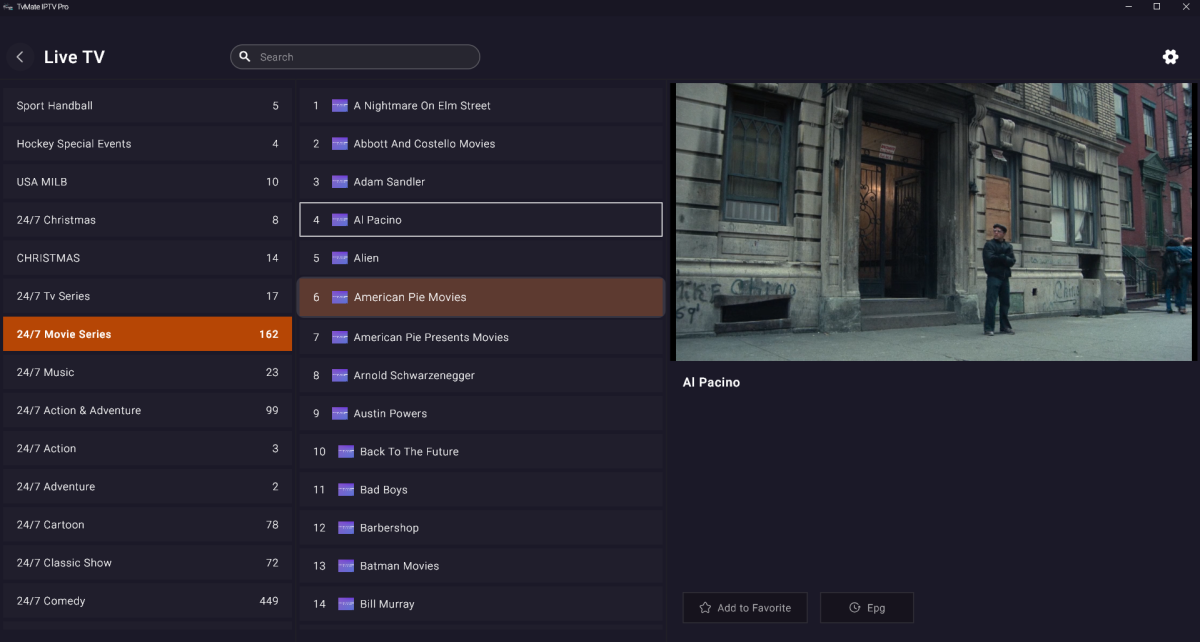Click the Bad Boys channel logo icon
The width and height of the screenshot is (1200, 642).
click(346, 490)
